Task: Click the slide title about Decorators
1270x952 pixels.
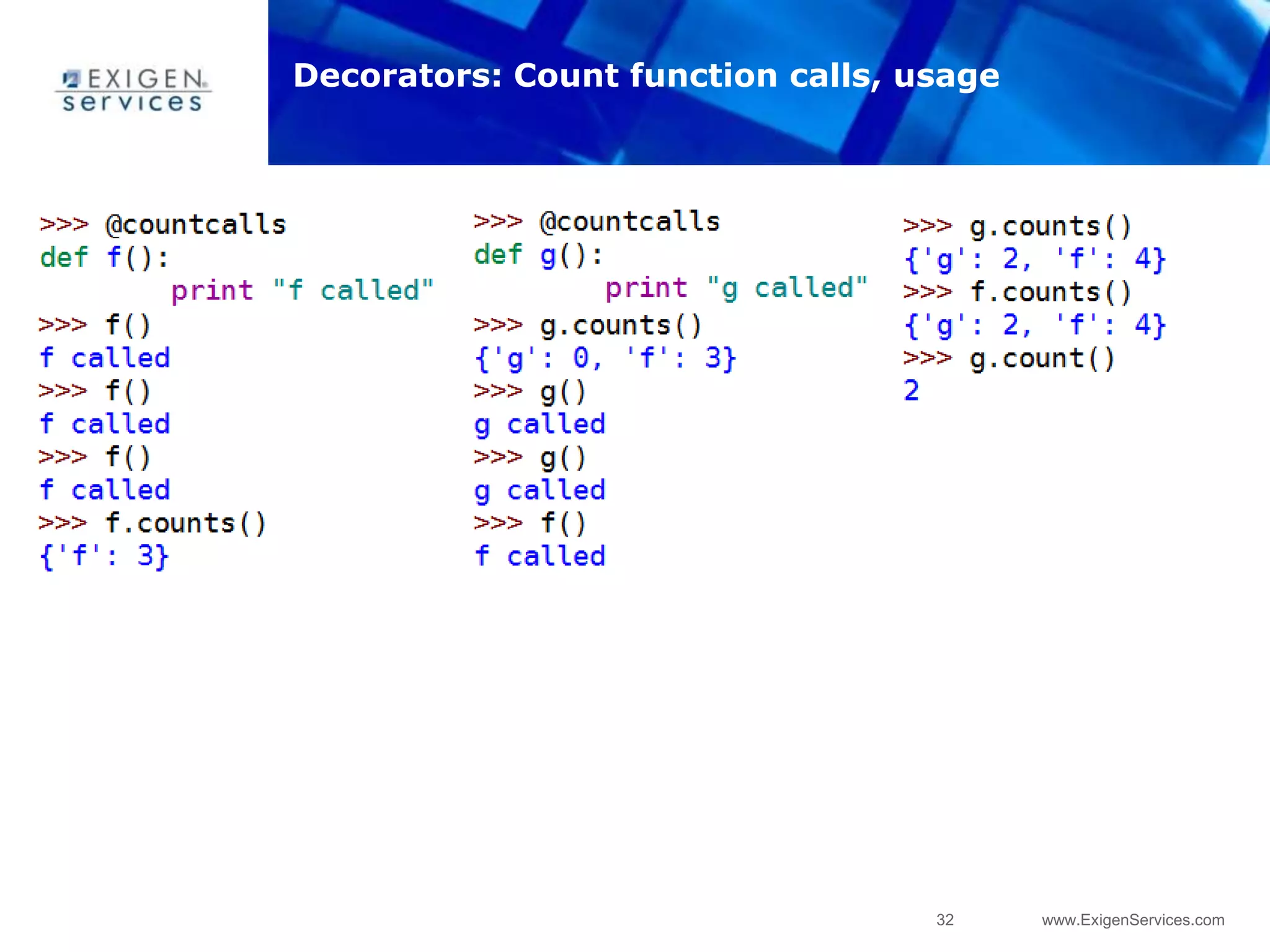Action: pyautogui.click(x=646, y=76)
